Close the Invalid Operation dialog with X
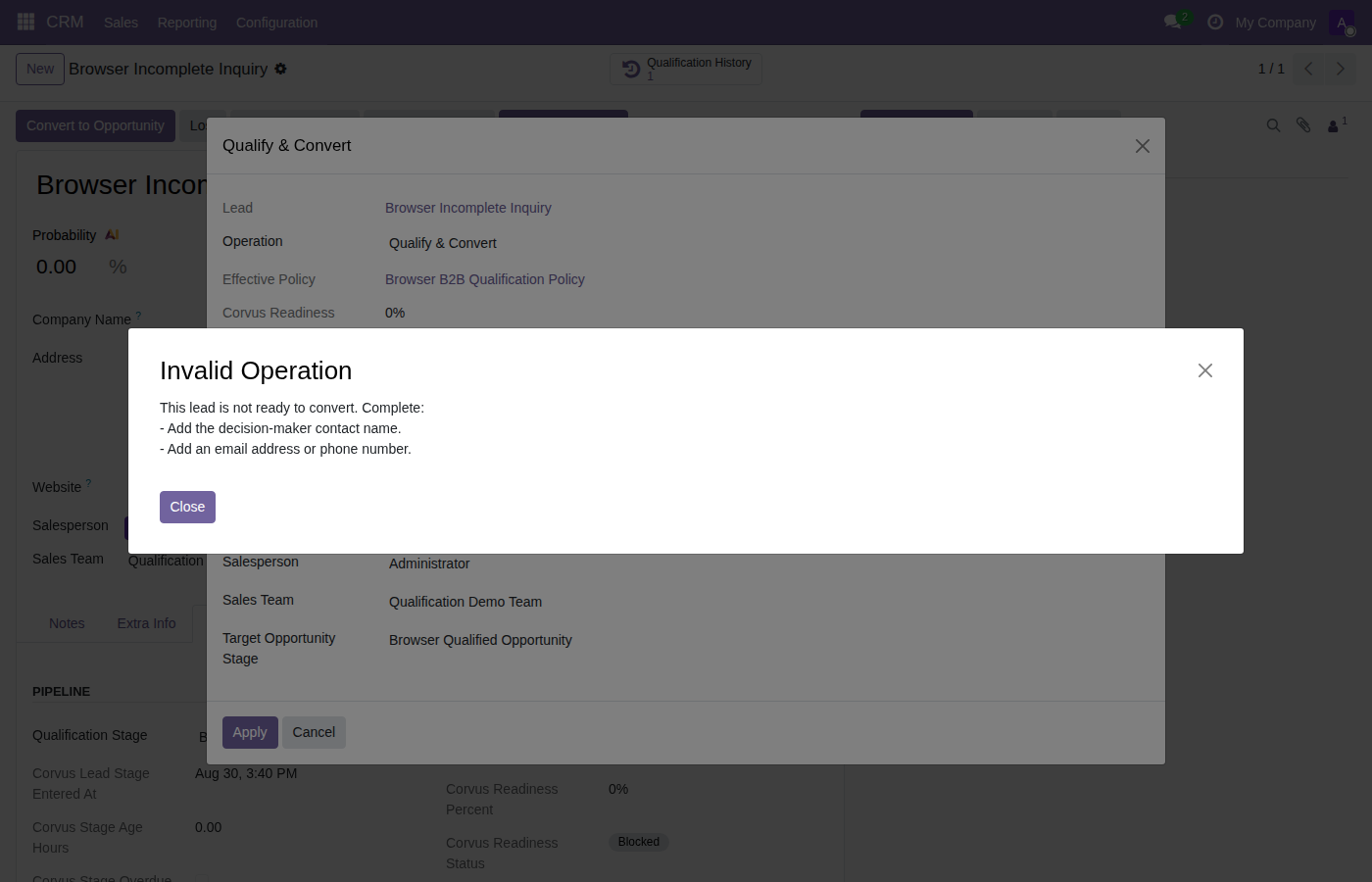The height and width of the screenshot is (882, 1372). (1205, 370)
